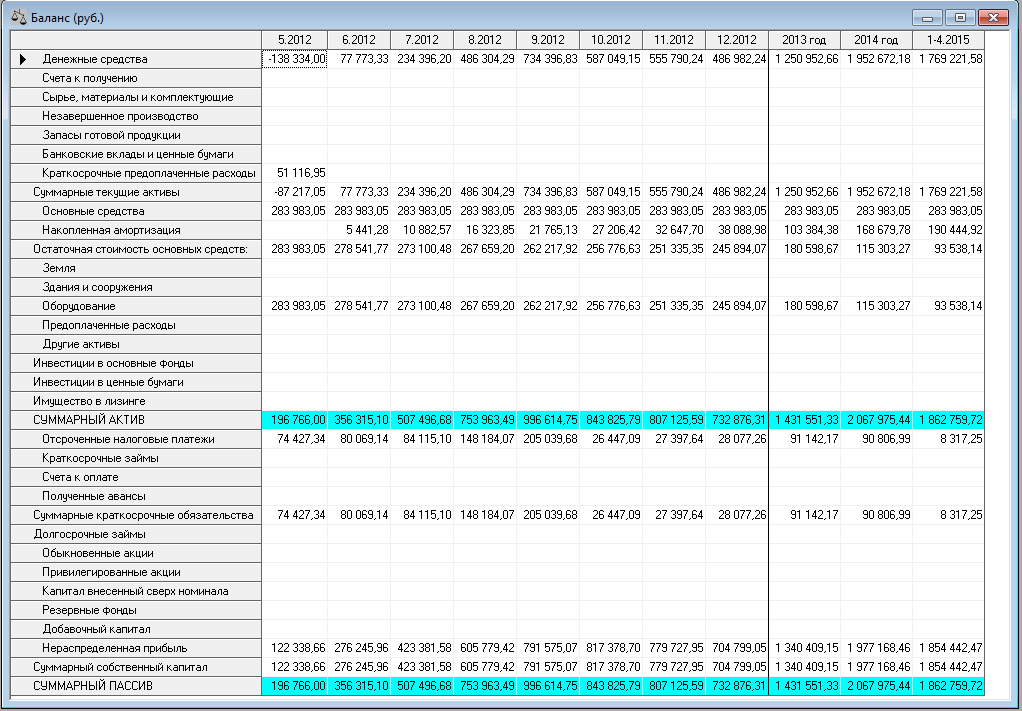Image resolution: width=1022 pixels, height=711 pixels.
Task: Select the Предоплаченные расходы row
Action: pos(136,325)
